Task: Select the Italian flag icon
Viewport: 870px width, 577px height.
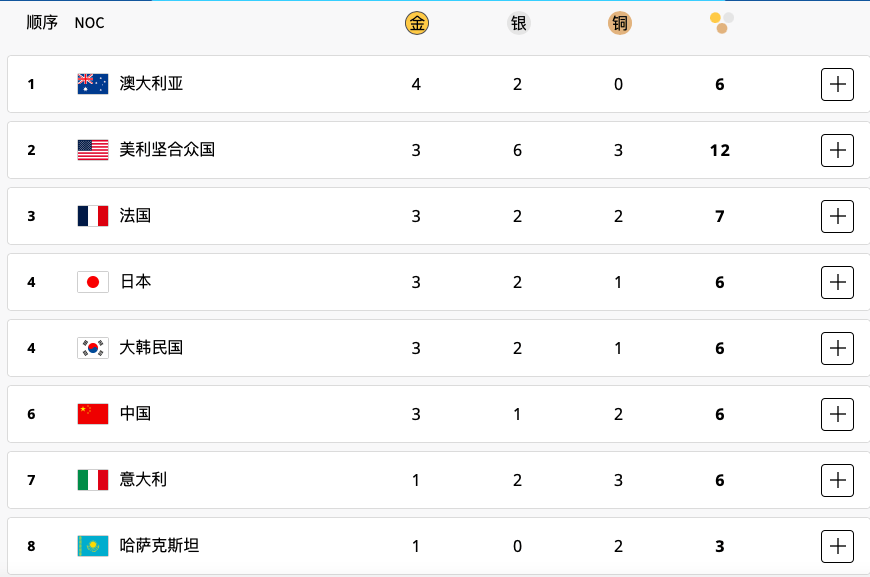Action: tap(92, 480)
